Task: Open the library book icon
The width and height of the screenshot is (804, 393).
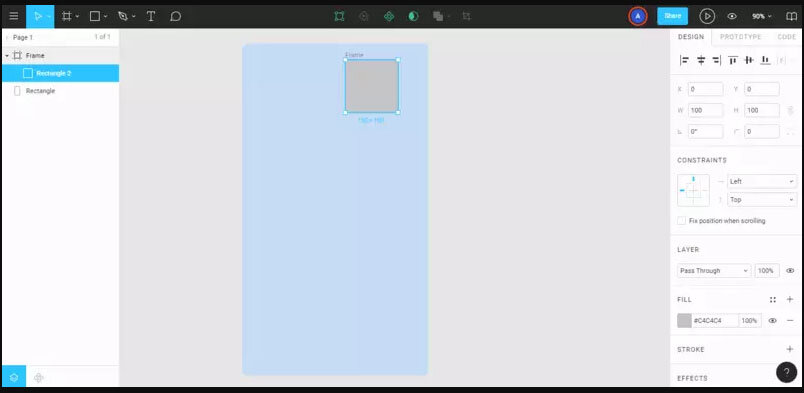Action: point(792,16)
